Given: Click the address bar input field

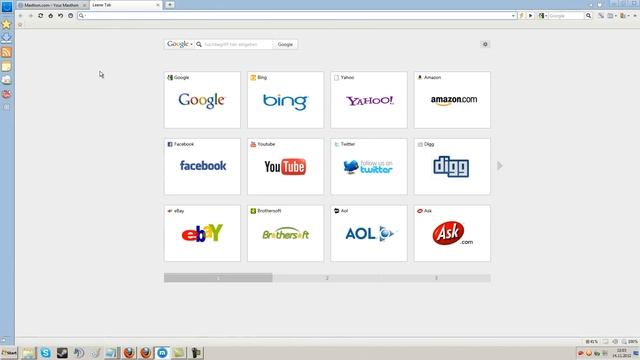Looking at the screenshot, I should [297, 16].
